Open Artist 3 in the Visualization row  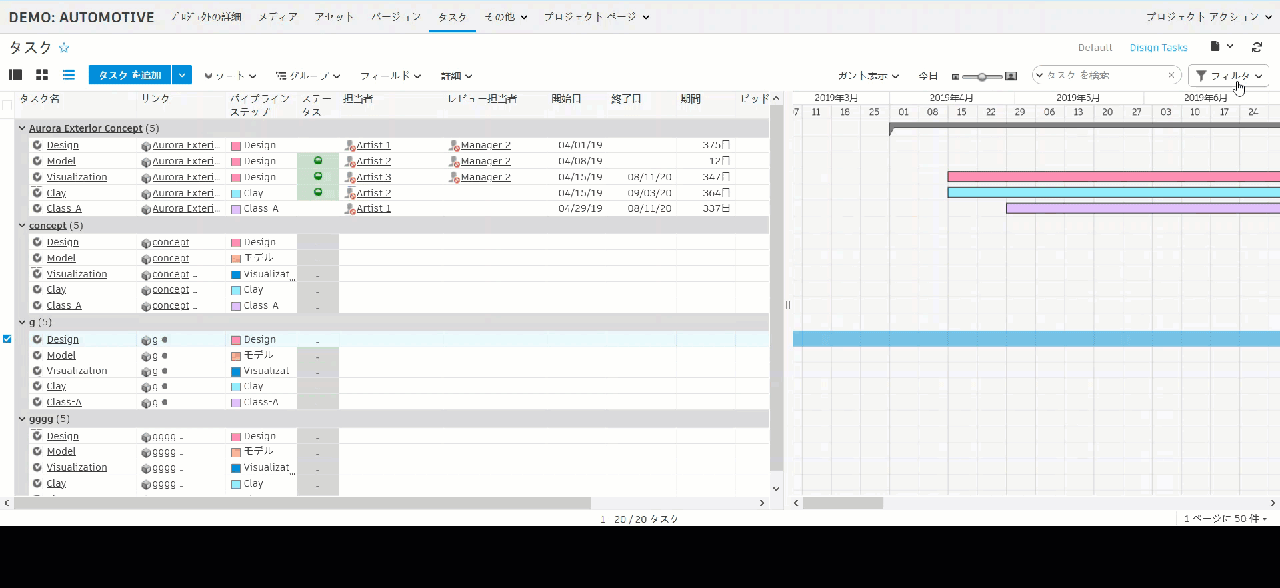[373, 177]
